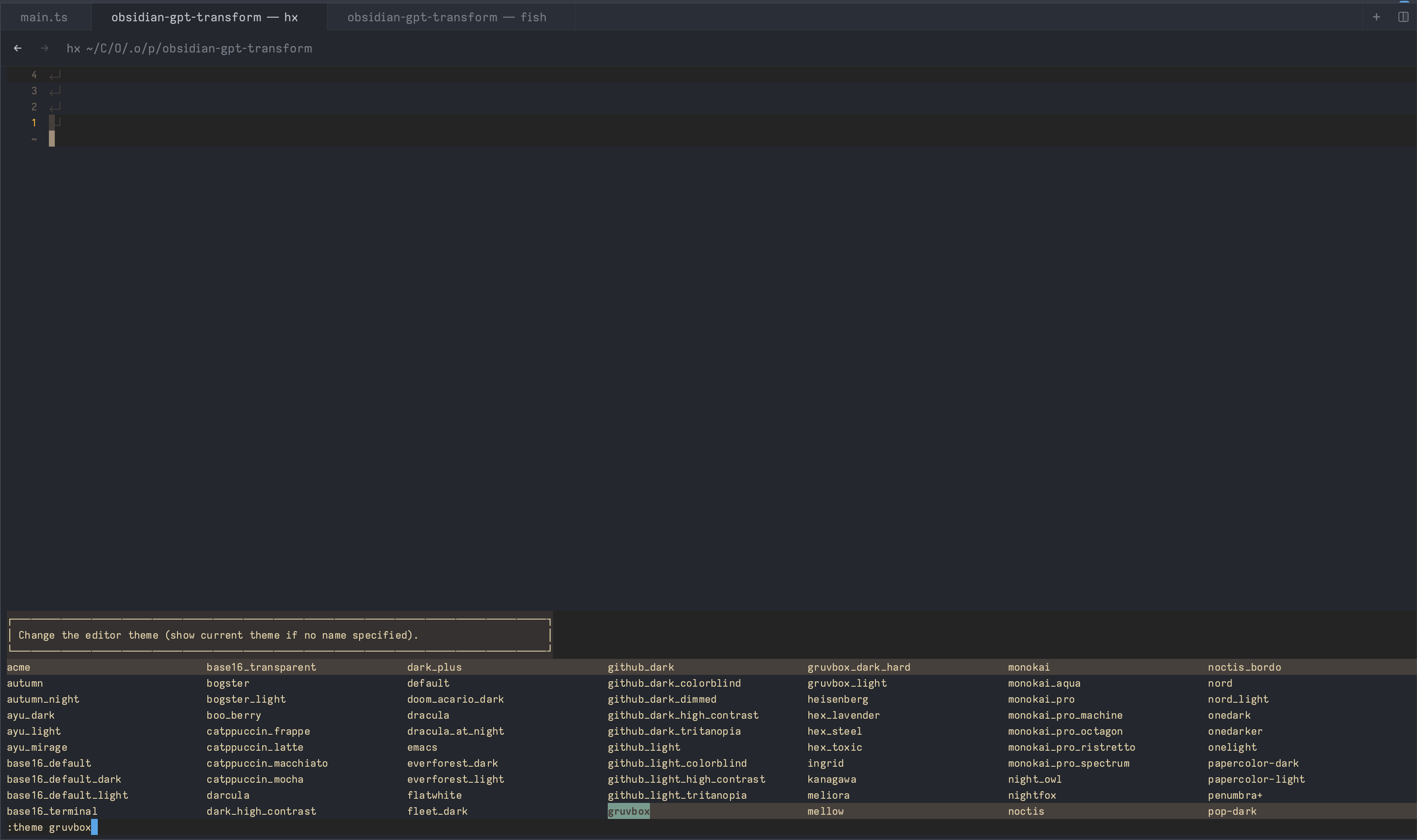Select the kanagawa theme
The width and height of the screenshot is (1417, 840).
pyautogui.click(x=832, y=779)
